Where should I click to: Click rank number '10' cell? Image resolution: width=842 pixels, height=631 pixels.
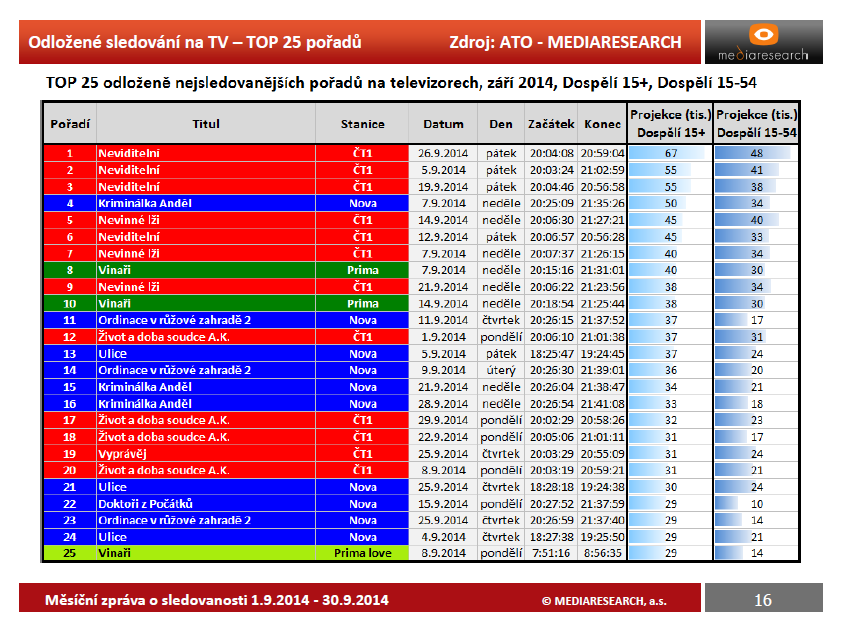(x=70, y=303)
